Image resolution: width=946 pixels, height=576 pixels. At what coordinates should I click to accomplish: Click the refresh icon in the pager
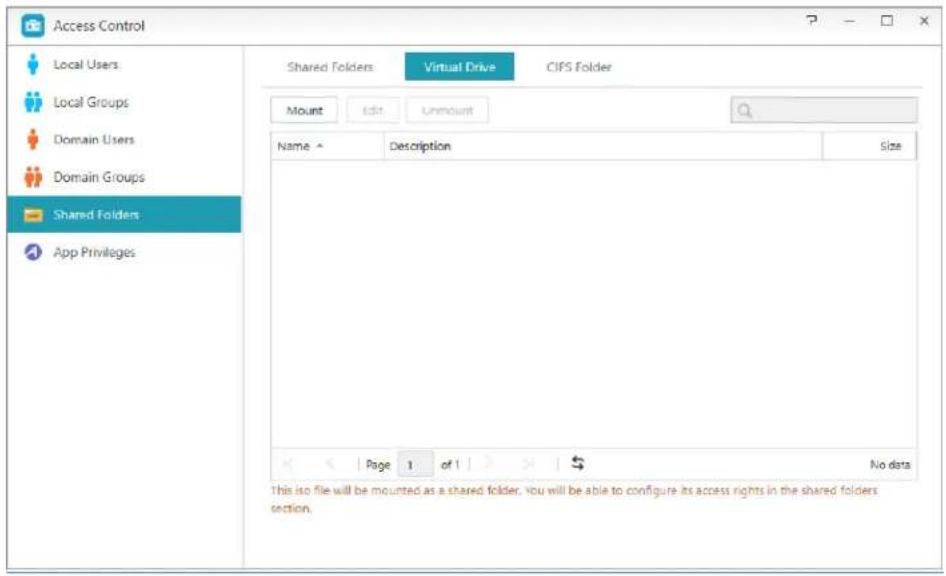pyautogui.click(x=577, y=463)
